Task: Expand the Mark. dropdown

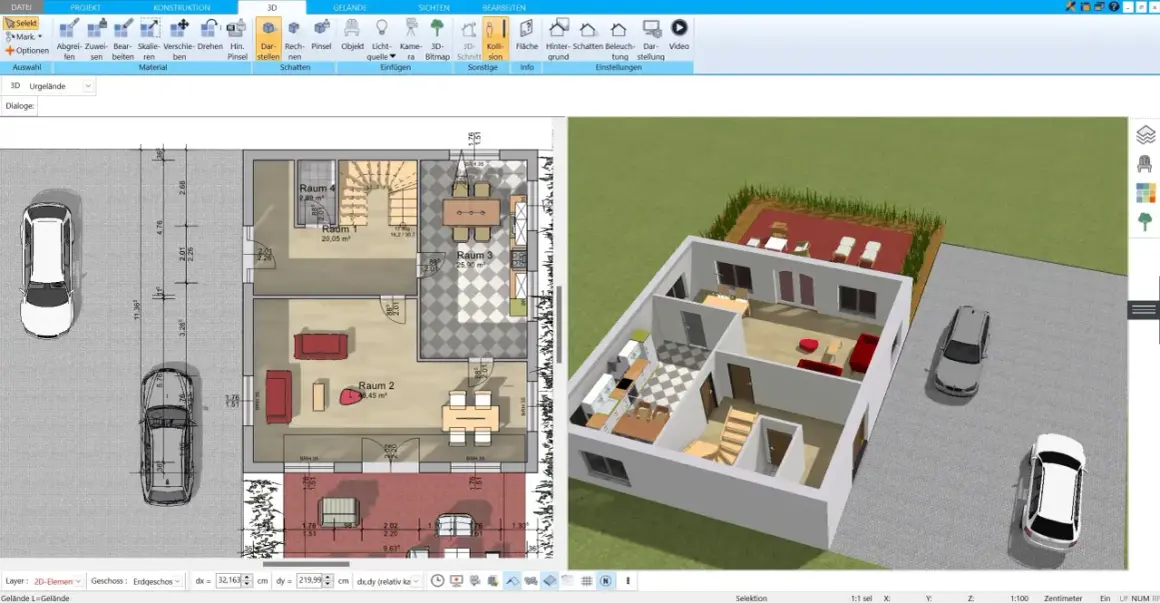Action: [39, 36]
